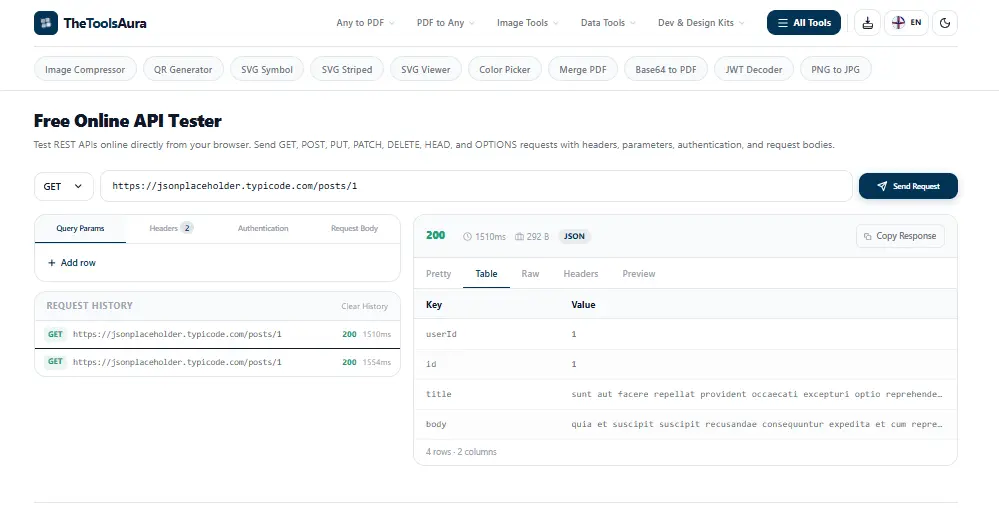Click the '4 rows · 2 columns' summary

pos(461,451)
